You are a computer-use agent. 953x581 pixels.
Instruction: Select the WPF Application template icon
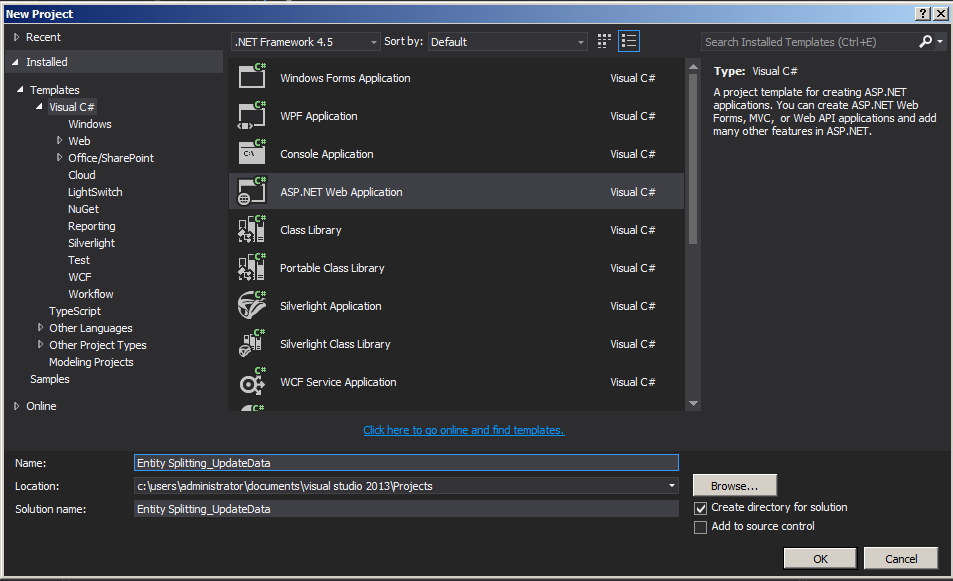point(251,117)
